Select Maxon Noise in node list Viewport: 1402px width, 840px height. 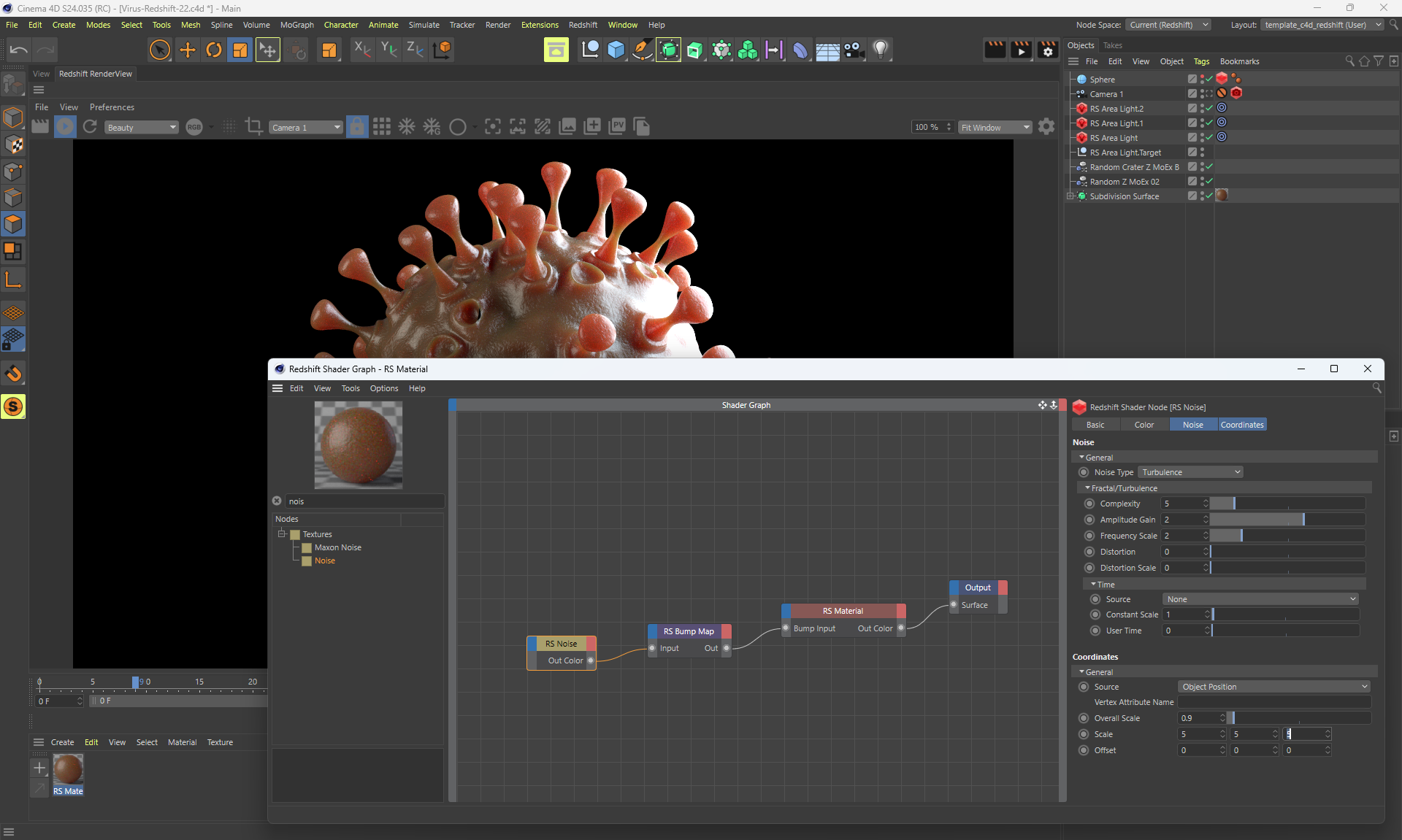click(x=337, y=547)
